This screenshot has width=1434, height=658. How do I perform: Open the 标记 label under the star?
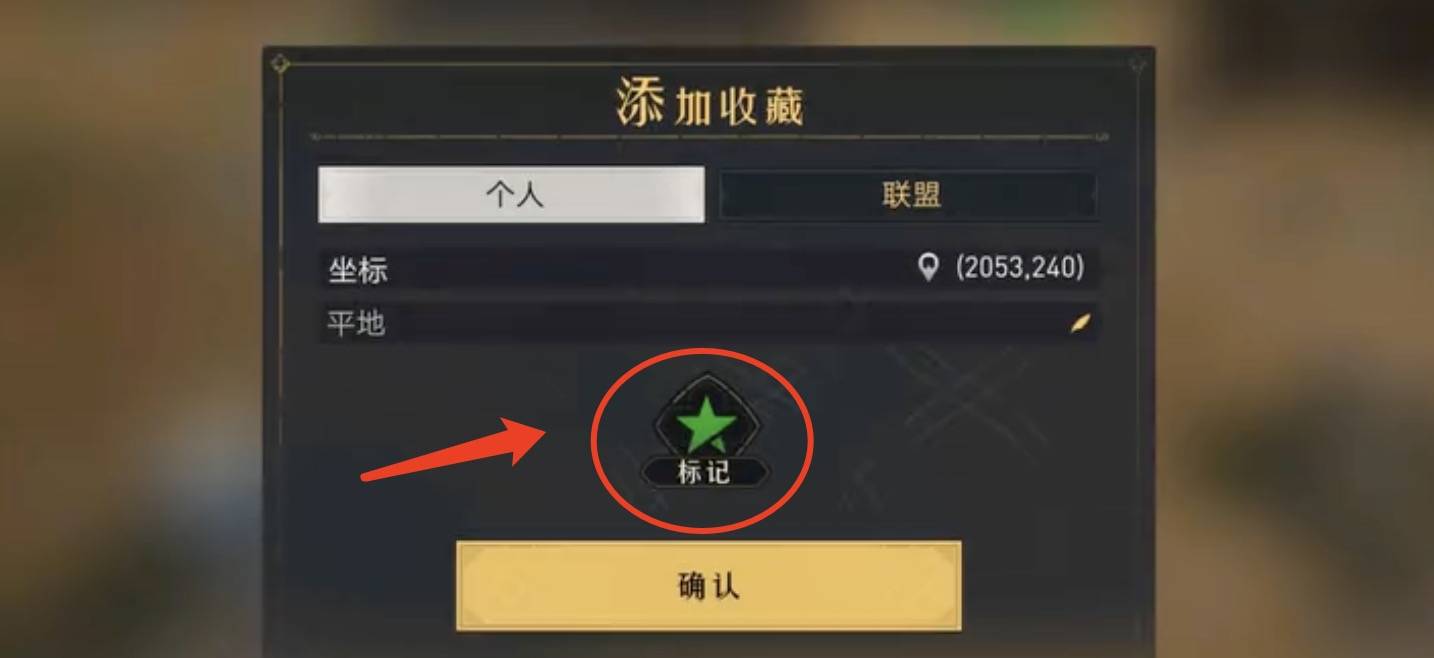click(x=704, y=472)
